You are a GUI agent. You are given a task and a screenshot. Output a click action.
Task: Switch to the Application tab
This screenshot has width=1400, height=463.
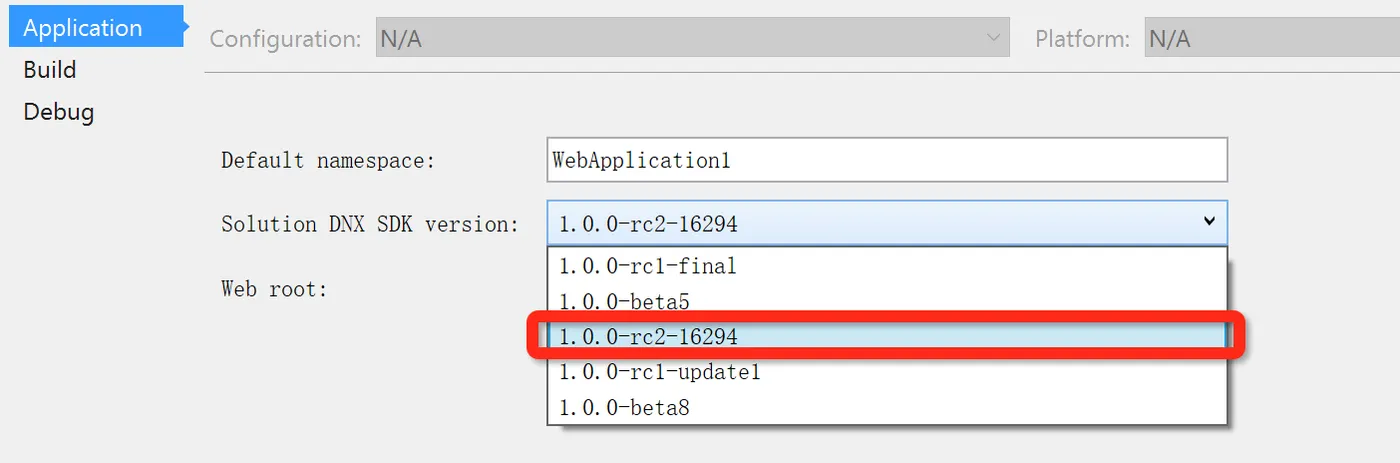84,28
